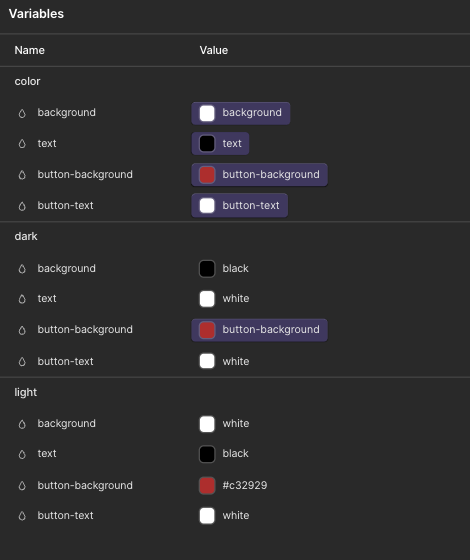Click droplet icon for color button-text variable

click(x=22, y=206)
